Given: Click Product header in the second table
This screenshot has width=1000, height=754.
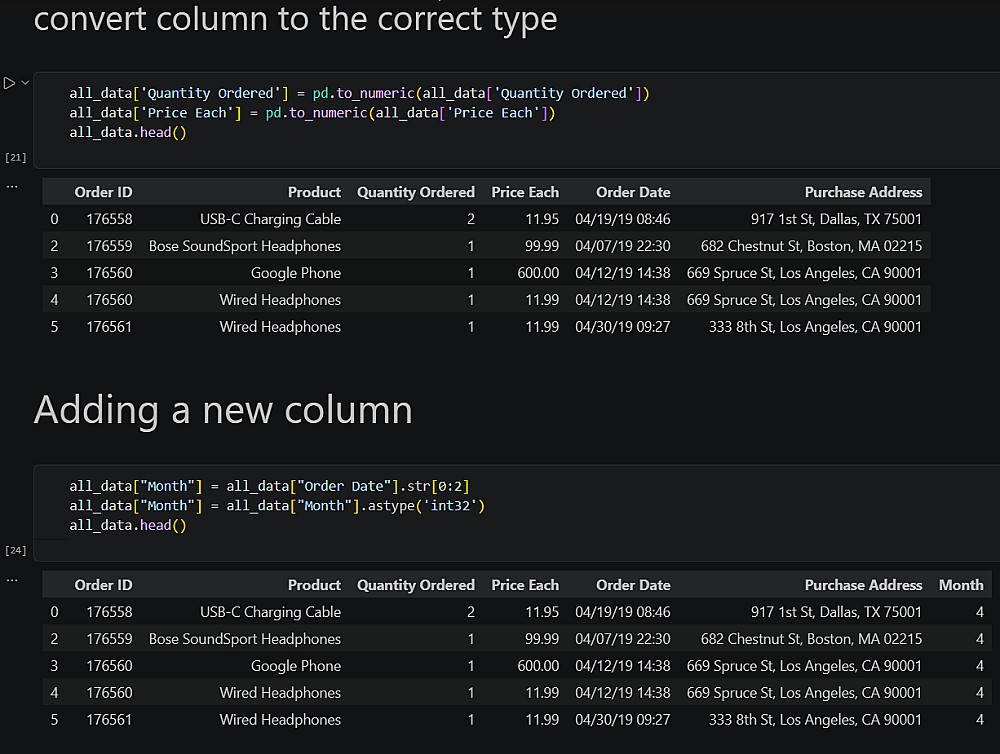Looking at the screenshot, I should point(314,585).
